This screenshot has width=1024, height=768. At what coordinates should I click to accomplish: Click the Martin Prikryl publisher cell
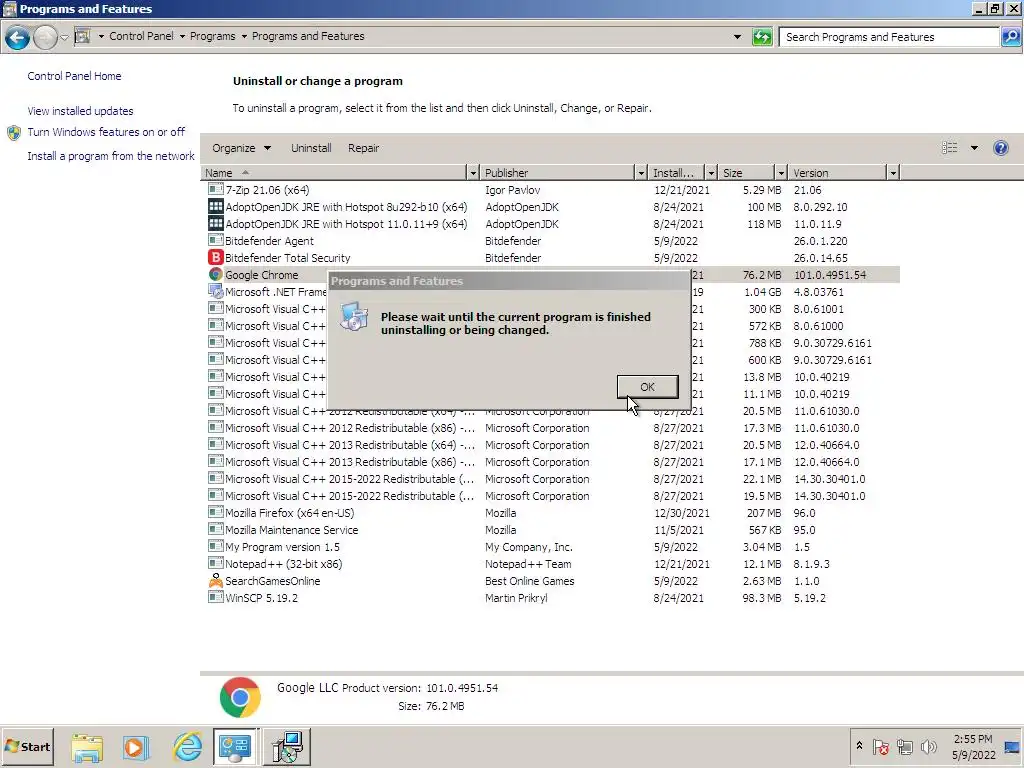click(516, 598)
